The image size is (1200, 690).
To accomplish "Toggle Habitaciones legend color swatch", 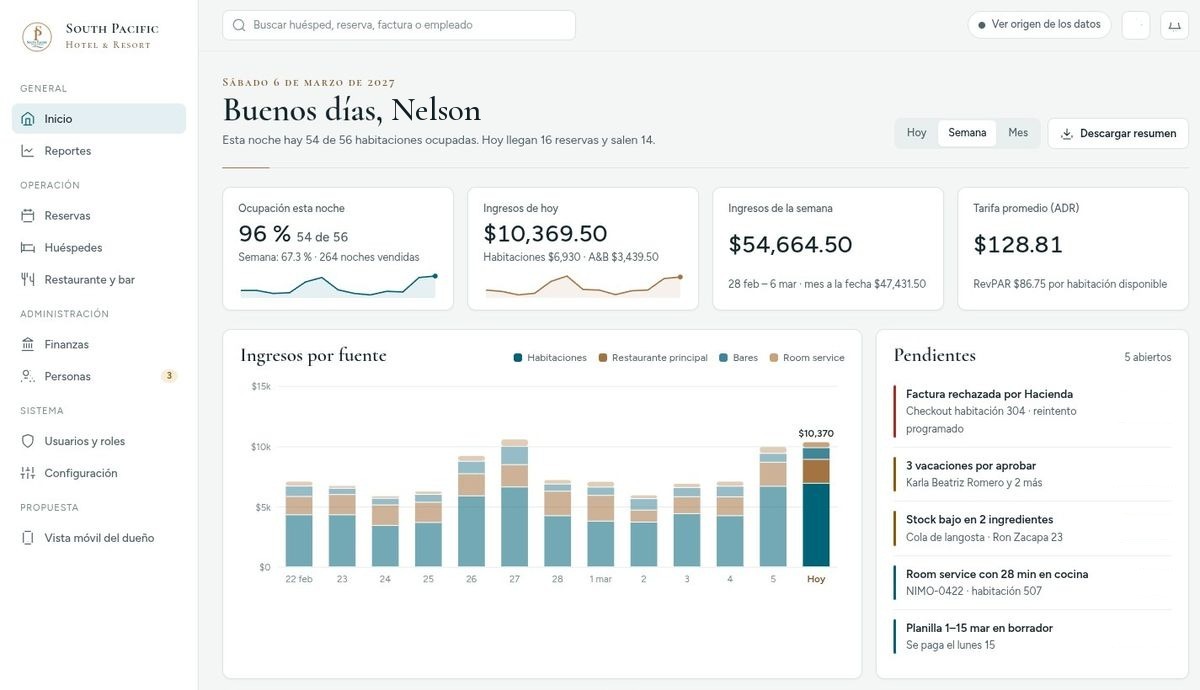I will tap(518, 358).
